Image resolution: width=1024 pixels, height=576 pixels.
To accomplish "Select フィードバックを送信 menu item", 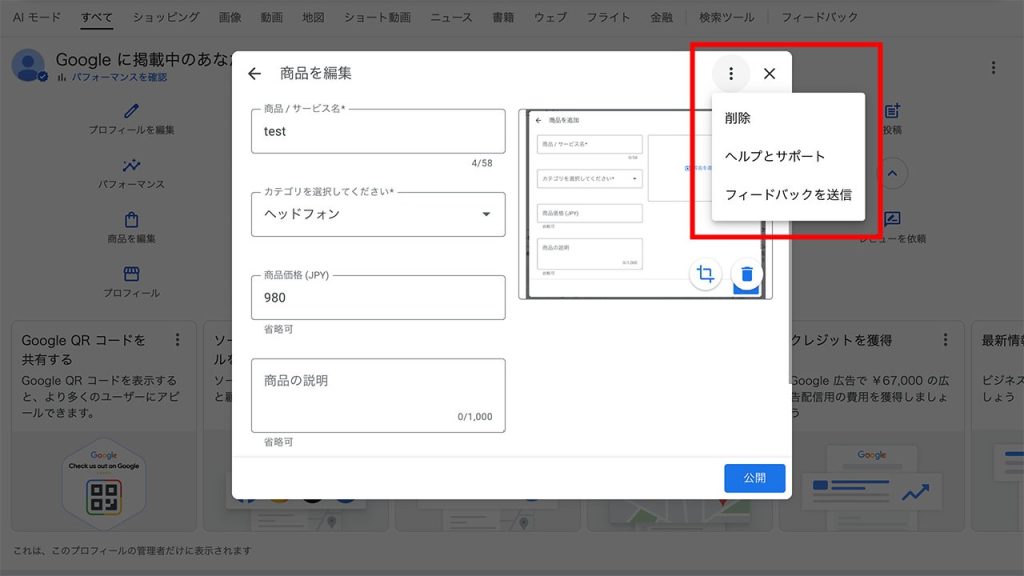I will pyautogui.click(x=788, y=195).
